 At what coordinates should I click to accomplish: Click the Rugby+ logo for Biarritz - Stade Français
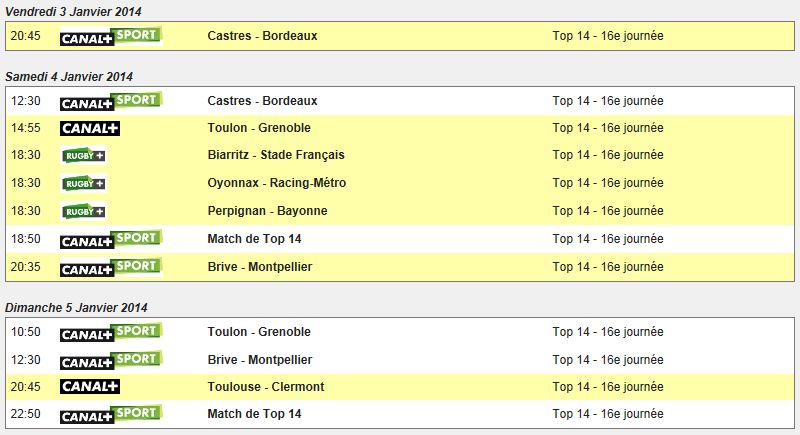coord(84,156)
